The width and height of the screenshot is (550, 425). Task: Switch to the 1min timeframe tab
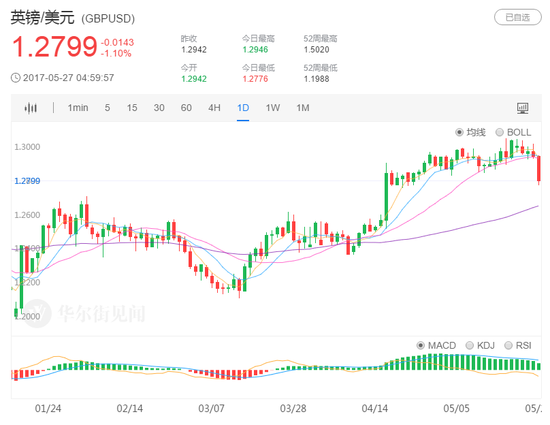(78, 108)
